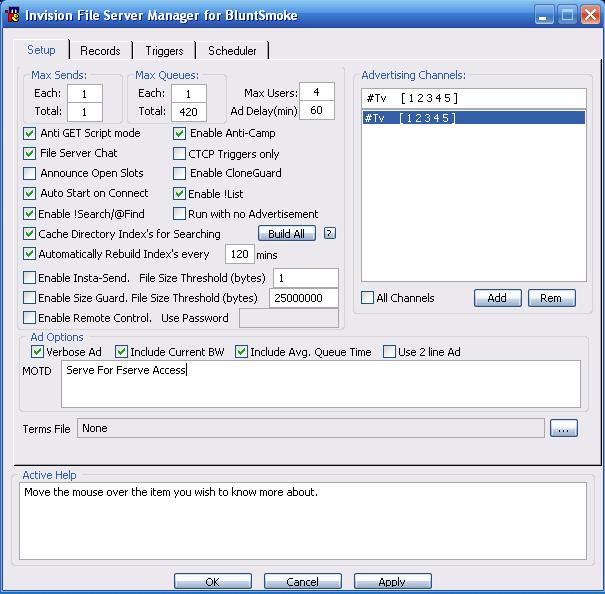This screenshot has width=605, height=594.
Task: Click the Max Sends Each field
Action: 85,94
